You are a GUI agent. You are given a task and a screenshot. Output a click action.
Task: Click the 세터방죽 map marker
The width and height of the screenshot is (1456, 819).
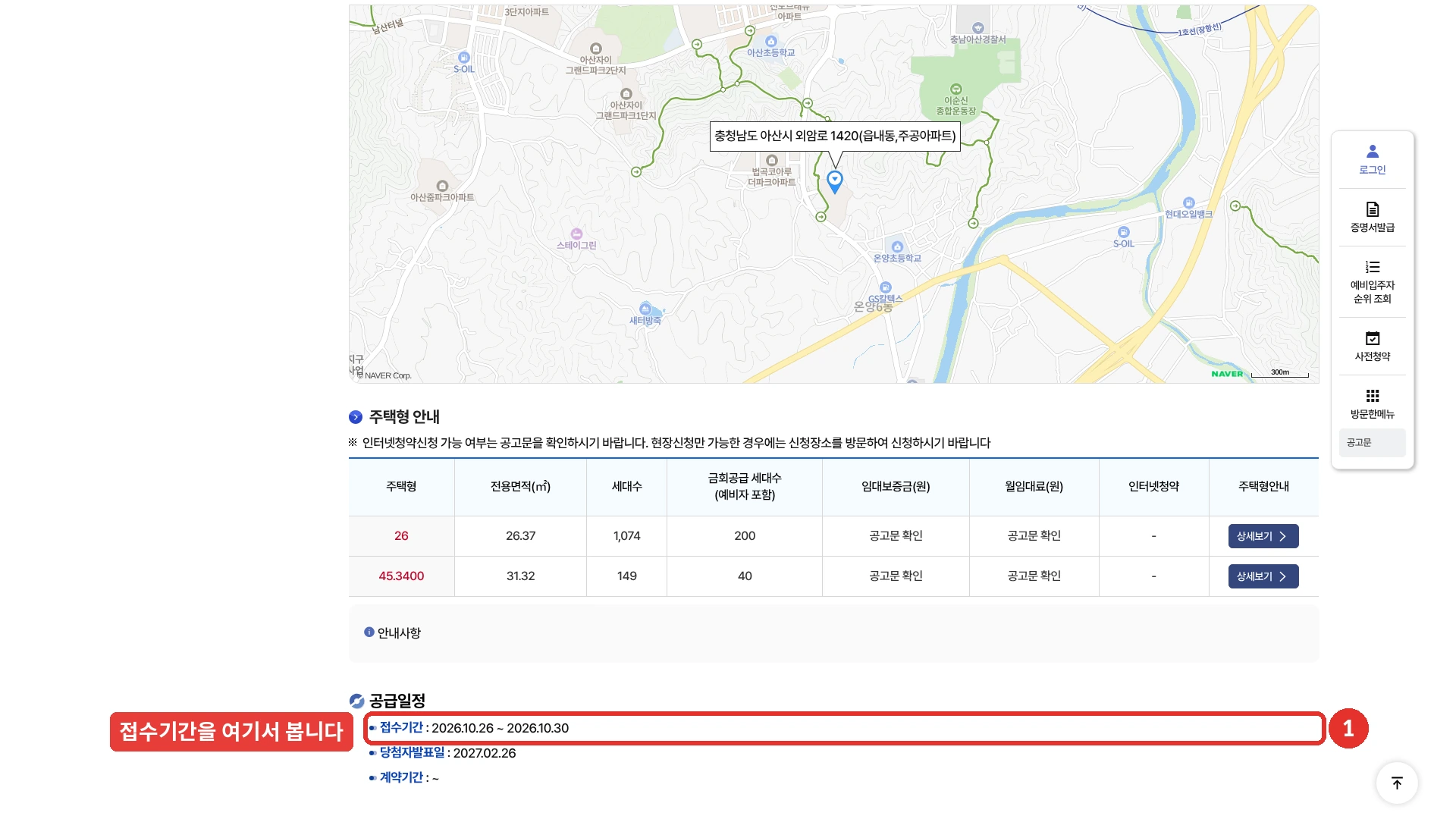pos(645,309)
